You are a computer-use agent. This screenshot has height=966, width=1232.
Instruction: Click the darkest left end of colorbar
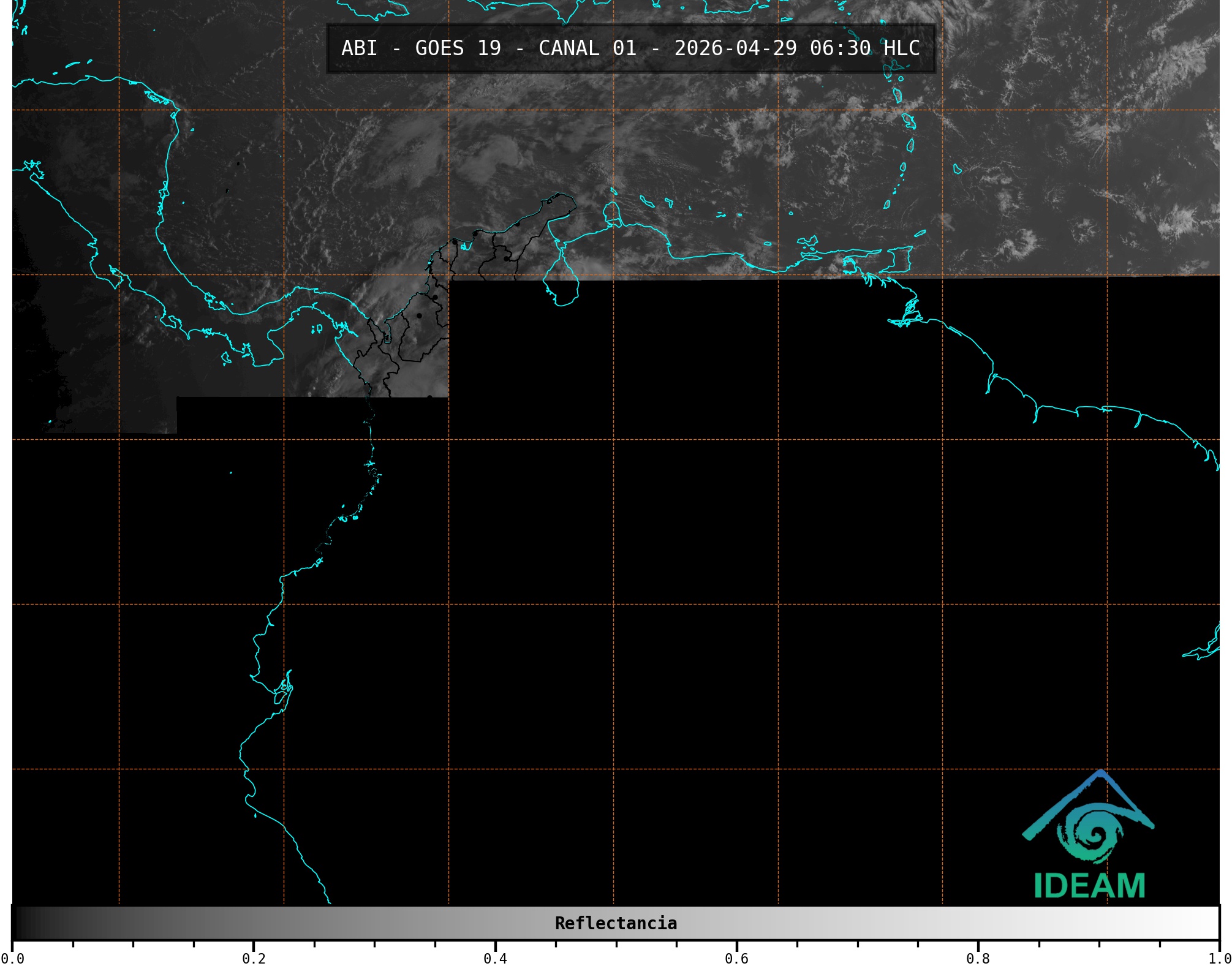pyautogui.click(x=18, y=923)
